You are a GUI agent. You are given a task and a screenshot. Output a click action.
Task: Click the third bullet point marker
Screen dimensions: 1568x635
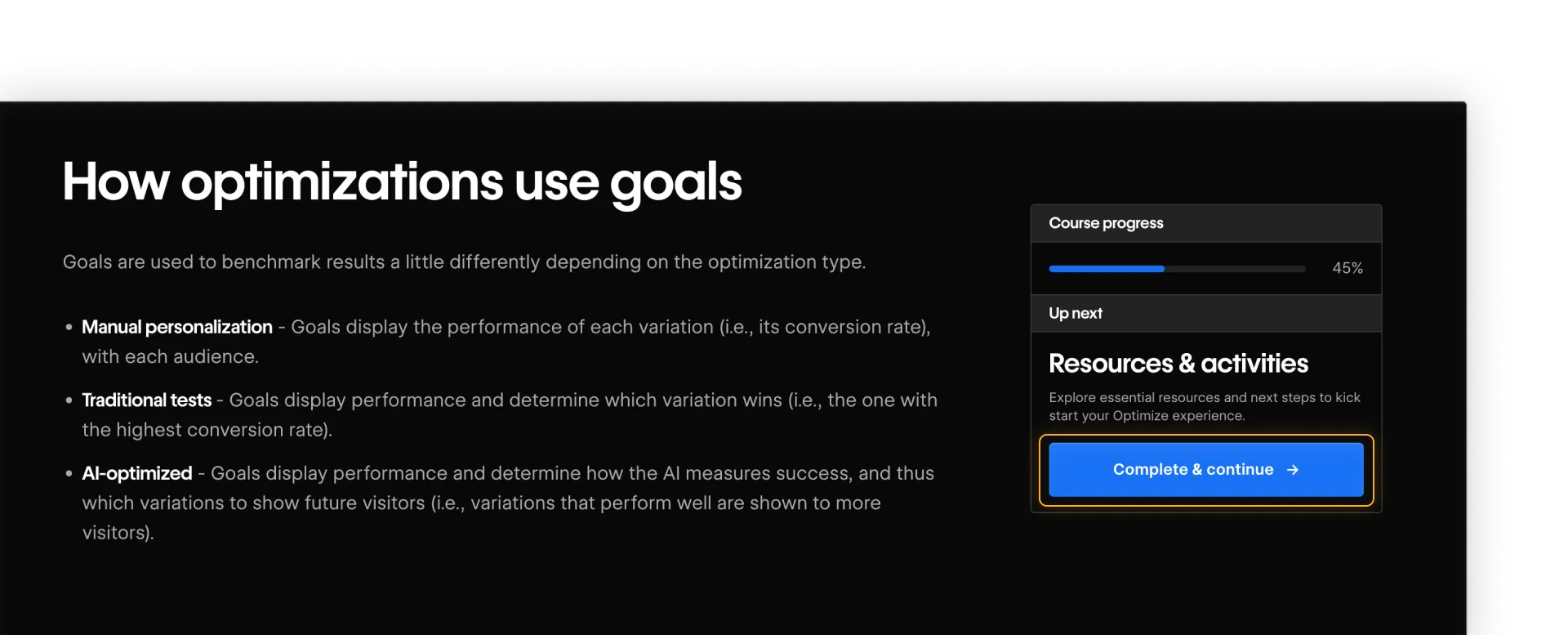(x=69, y=473)
